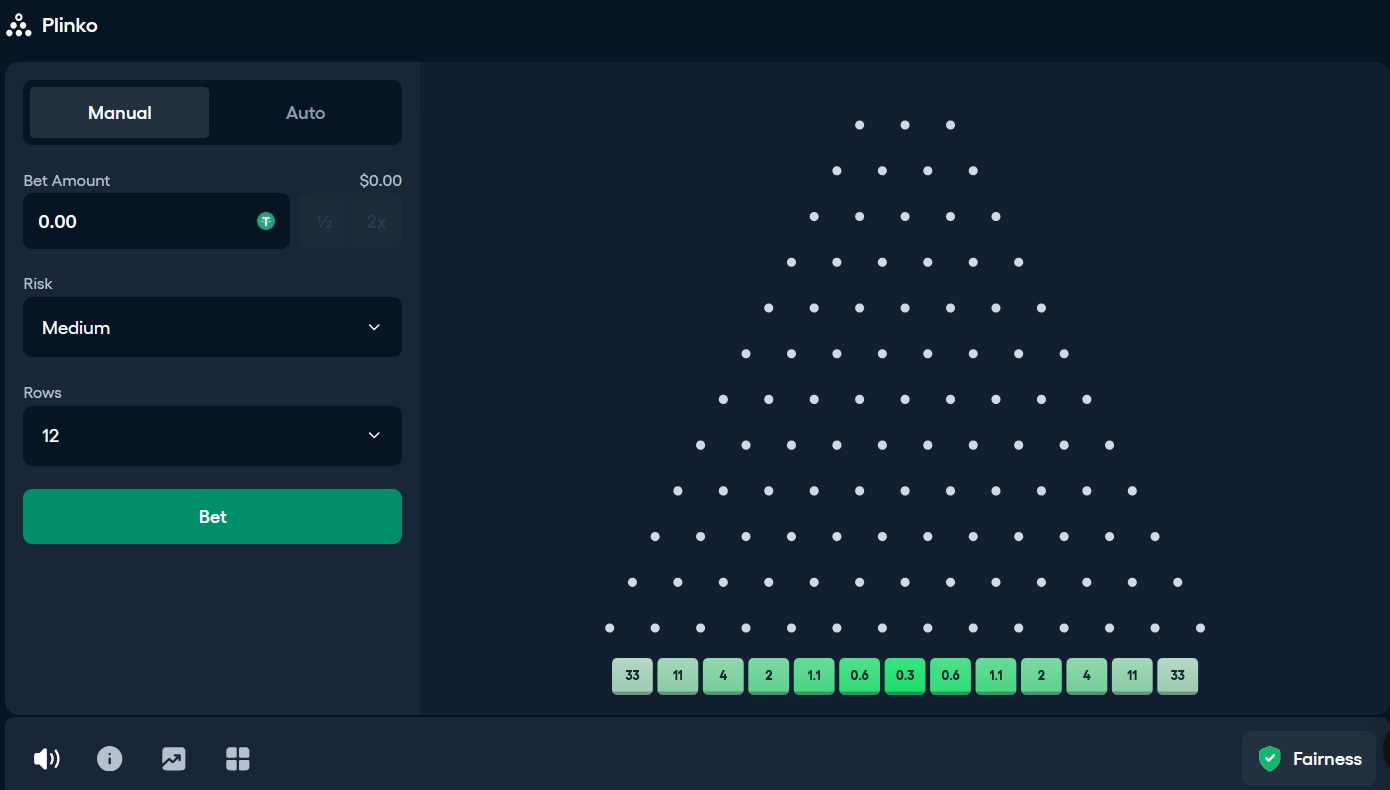Open the Fairness panel
1390x790 pixels.
point(1309,759)
